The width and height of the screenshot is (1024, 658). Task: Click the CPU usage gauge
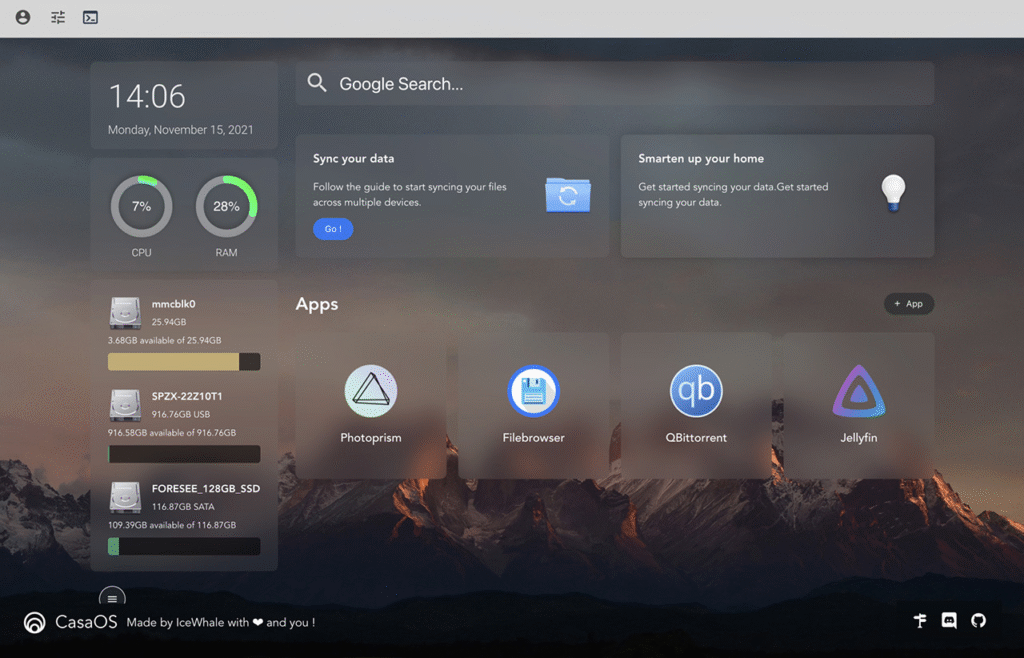141,207
